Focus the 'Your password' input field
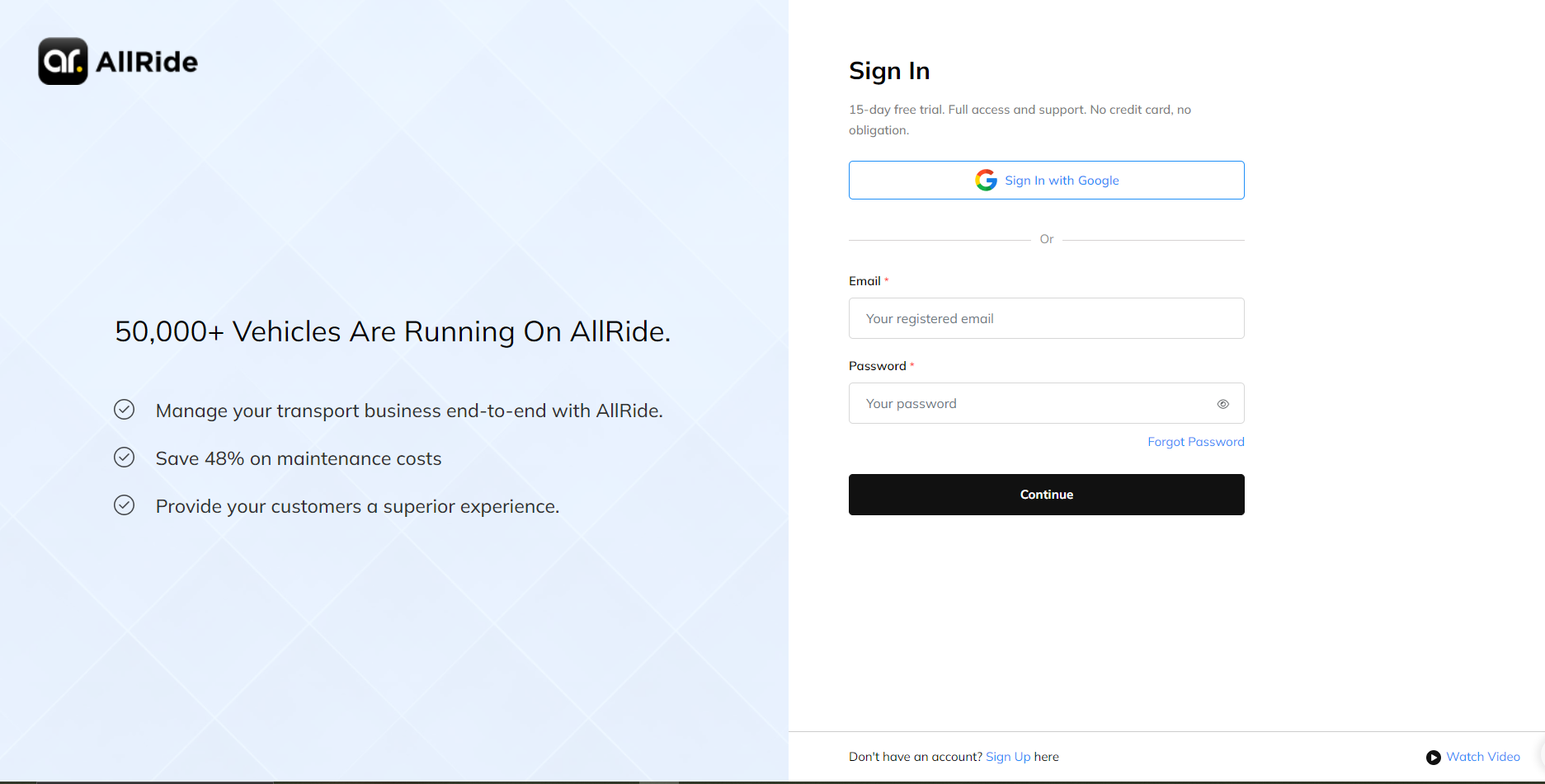This screenshot has width=1545, height=784. (1031, 404)
